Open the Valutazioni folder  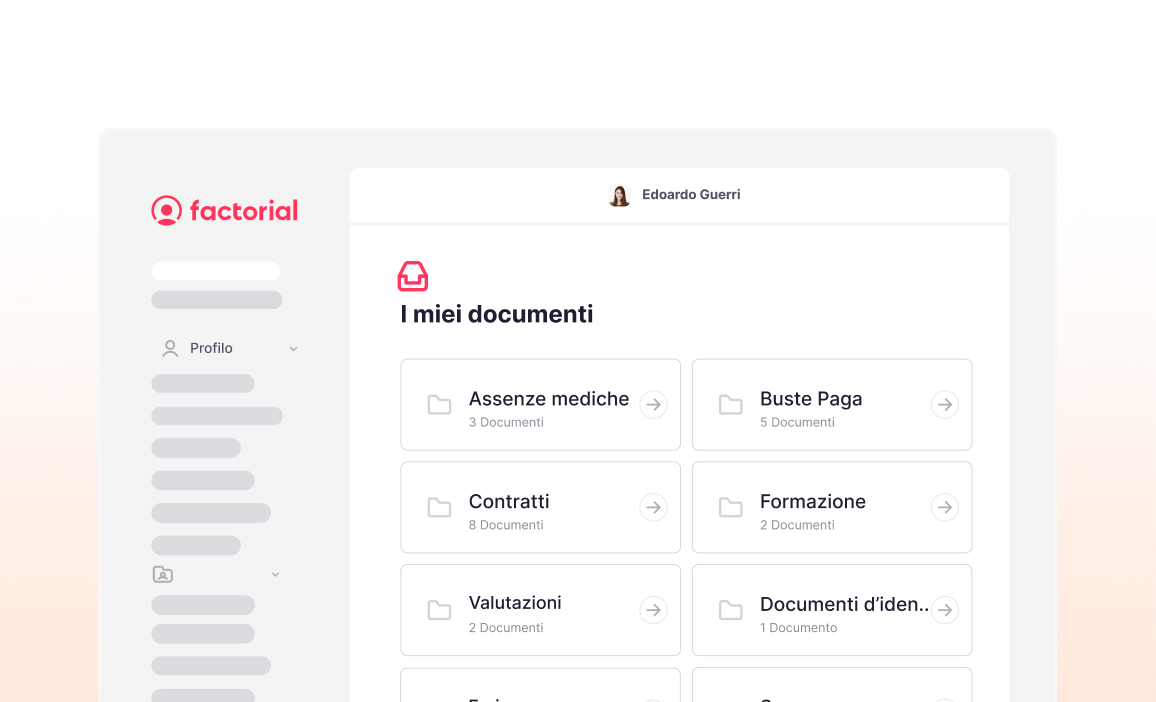pyautogui.click(x=540, y=610)
